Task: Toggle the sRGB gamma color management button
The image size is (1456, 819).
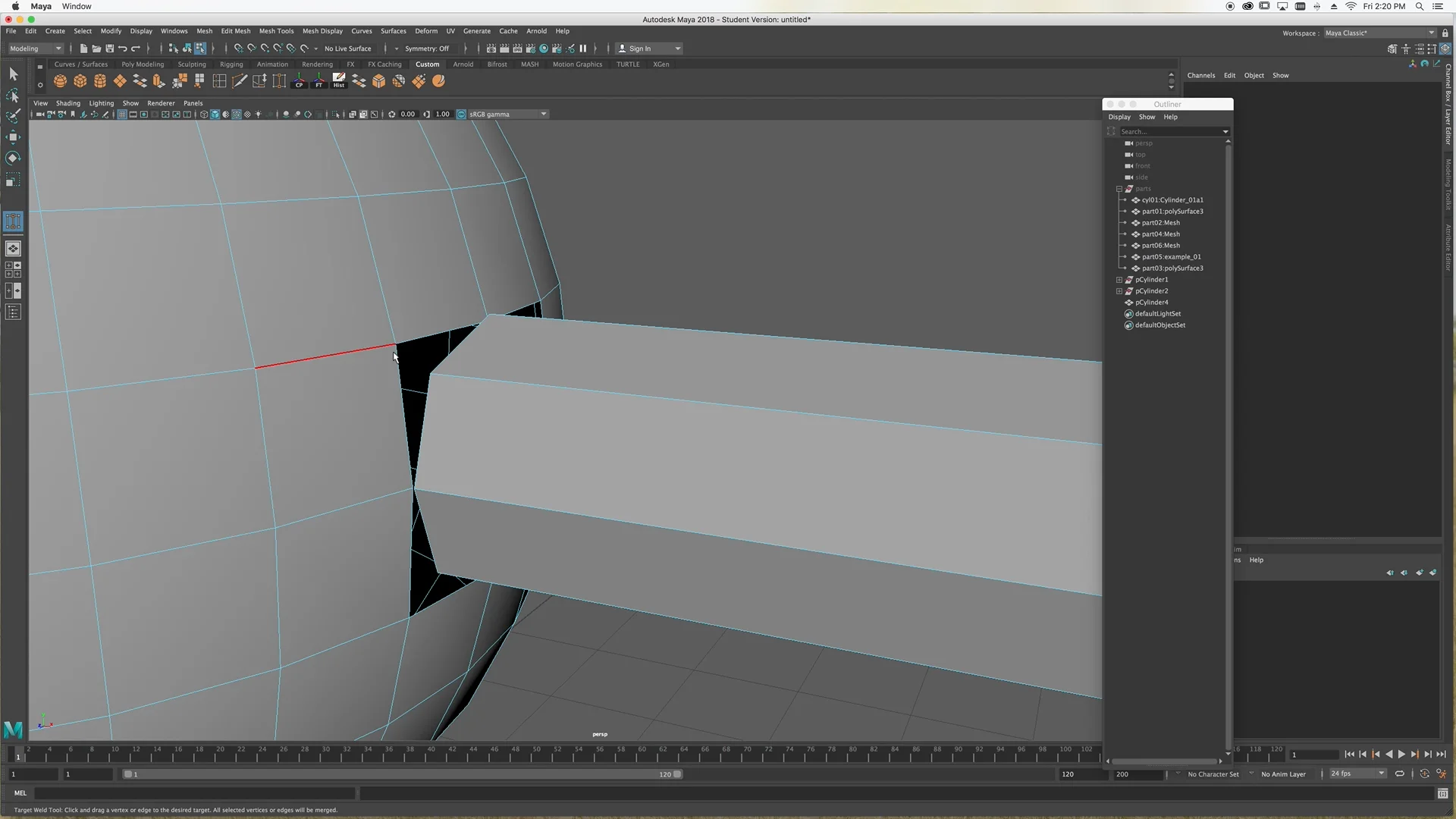Action: 461,115
